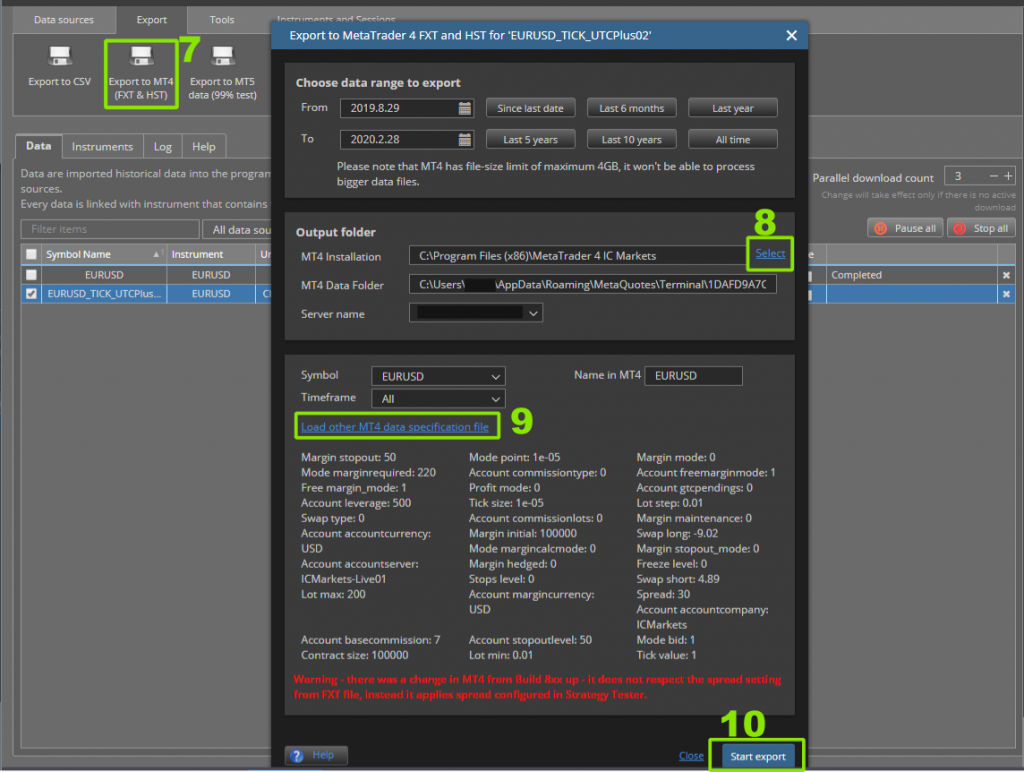Select the Data tab
1024x772 pixels.
click(39, 146)
